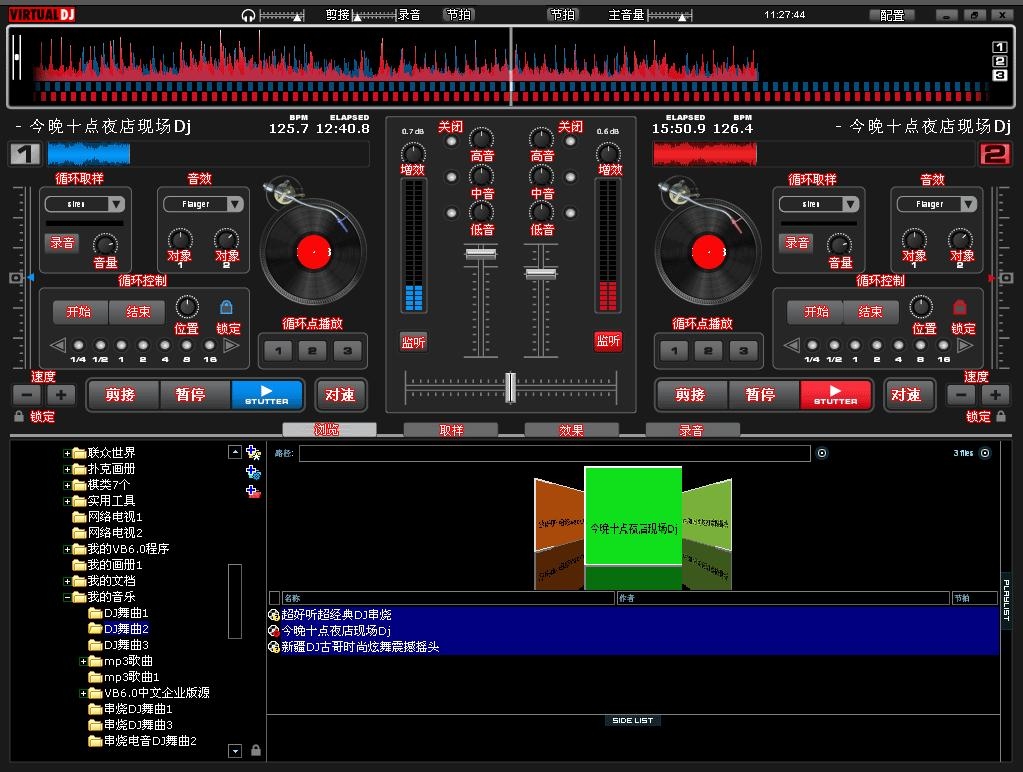
Task: Toggle the left channel 中音 kill button
Action: pos(451,177)
